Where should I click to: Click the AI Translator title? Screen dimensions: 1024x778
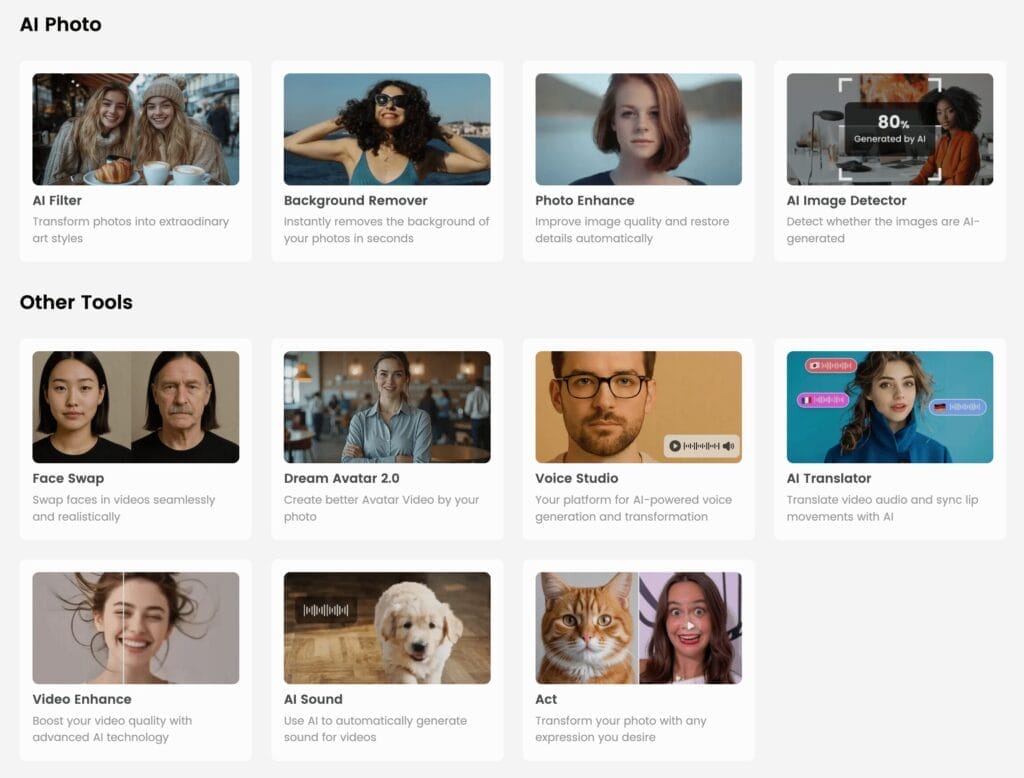click(829, 478)
